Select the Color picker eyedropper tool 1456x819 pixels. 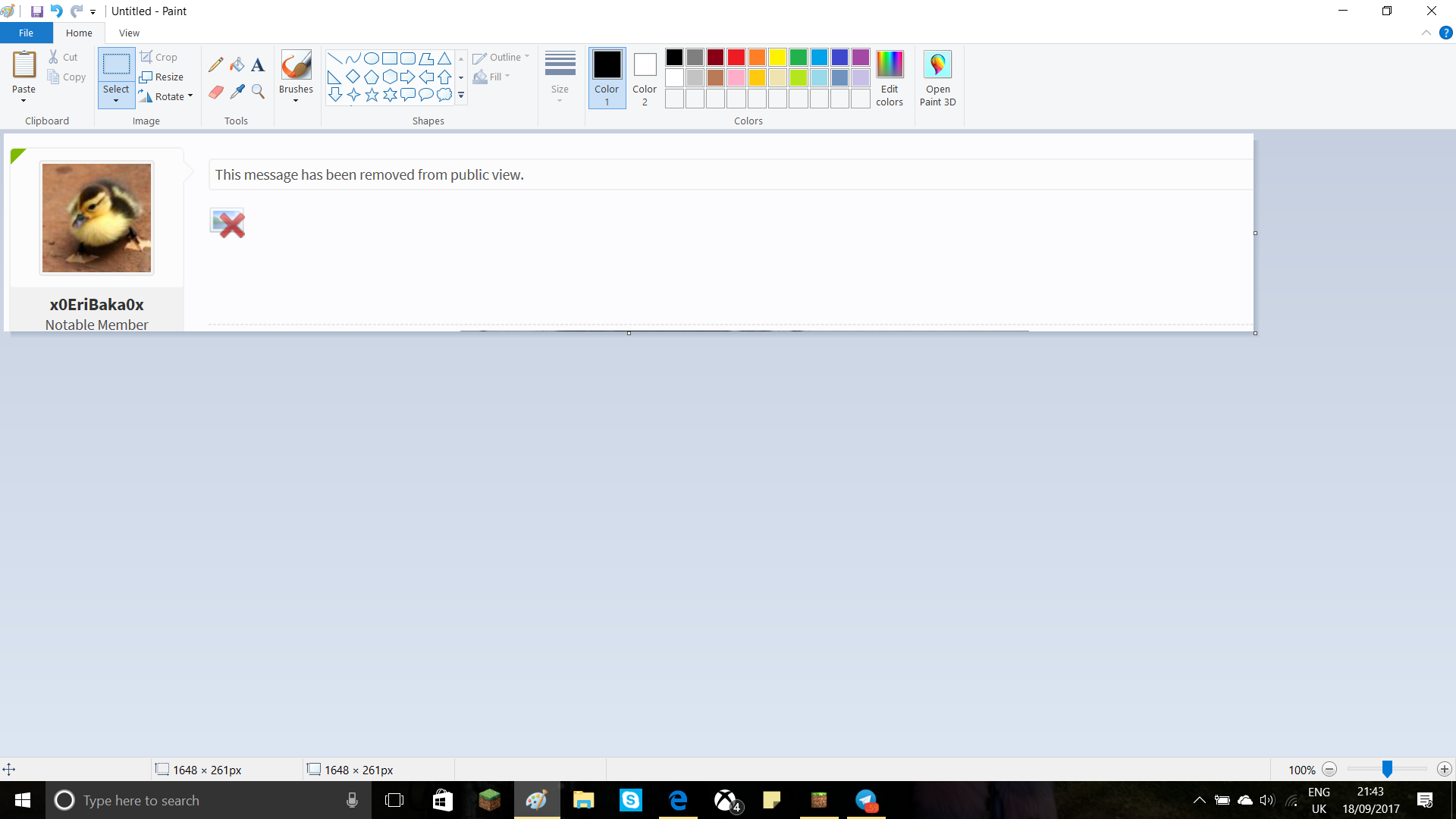pyautogui.click(x=237, y=92)
